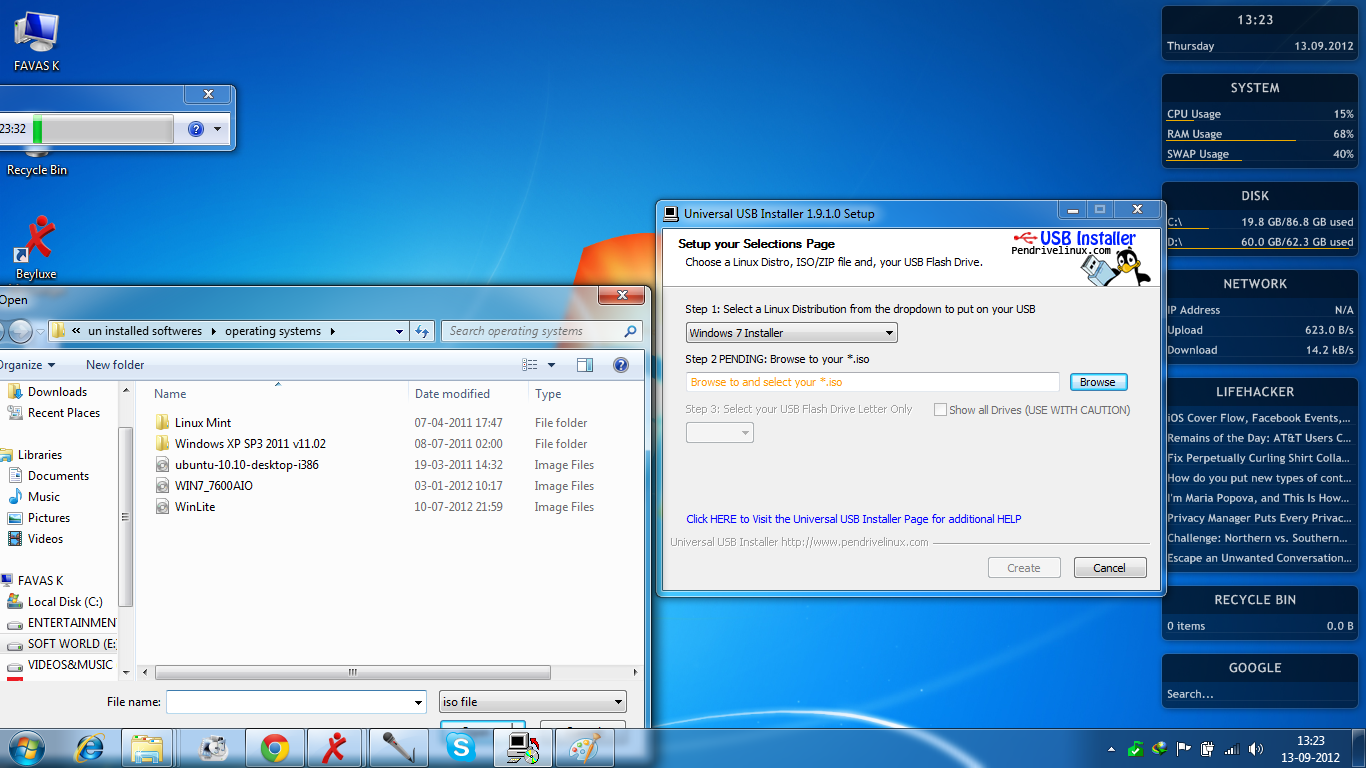The width and height of the screenshot is (1366, 768).
Task: Open the iso file type dropdown
Action: tap(533, 702)
